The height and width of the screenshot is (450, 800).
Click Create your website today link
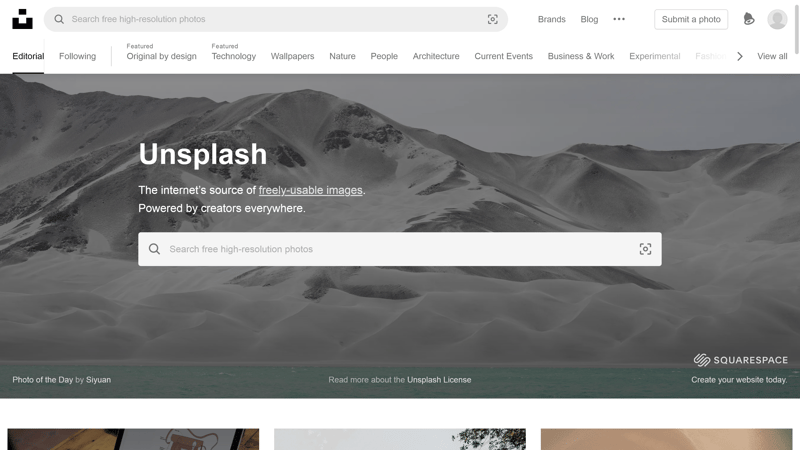tap(739, 380)
